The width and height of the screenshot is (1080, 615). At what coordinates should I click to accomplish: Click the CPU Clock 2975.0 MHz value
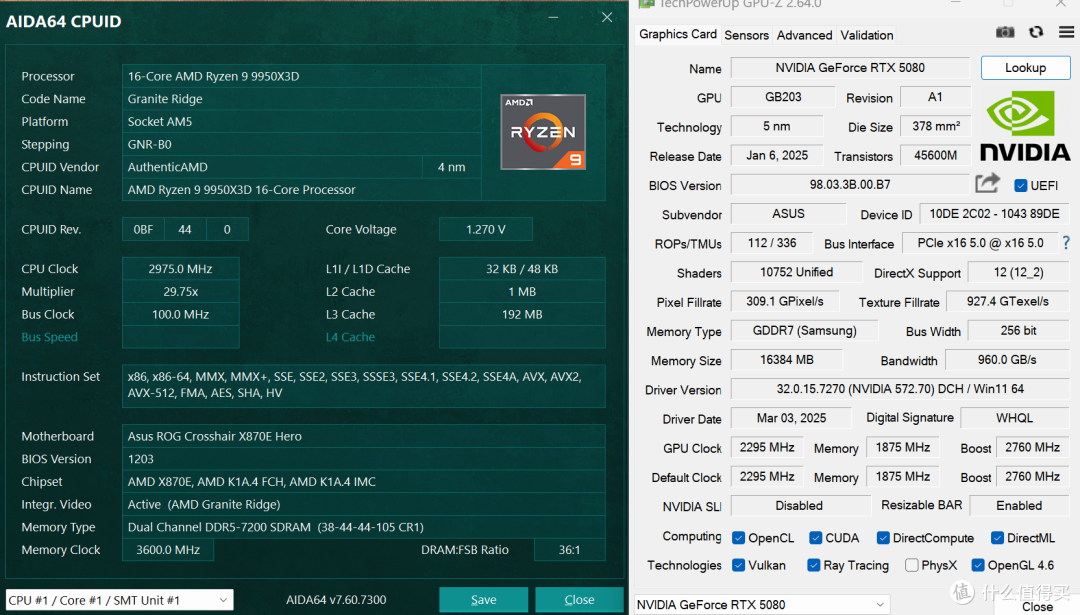point(180,269)
